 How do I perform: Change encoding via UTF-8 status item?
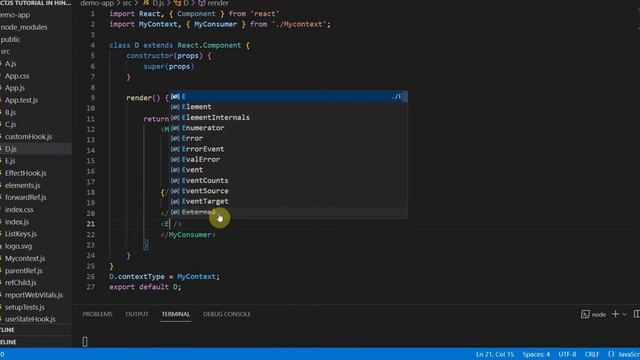(567, 354)
